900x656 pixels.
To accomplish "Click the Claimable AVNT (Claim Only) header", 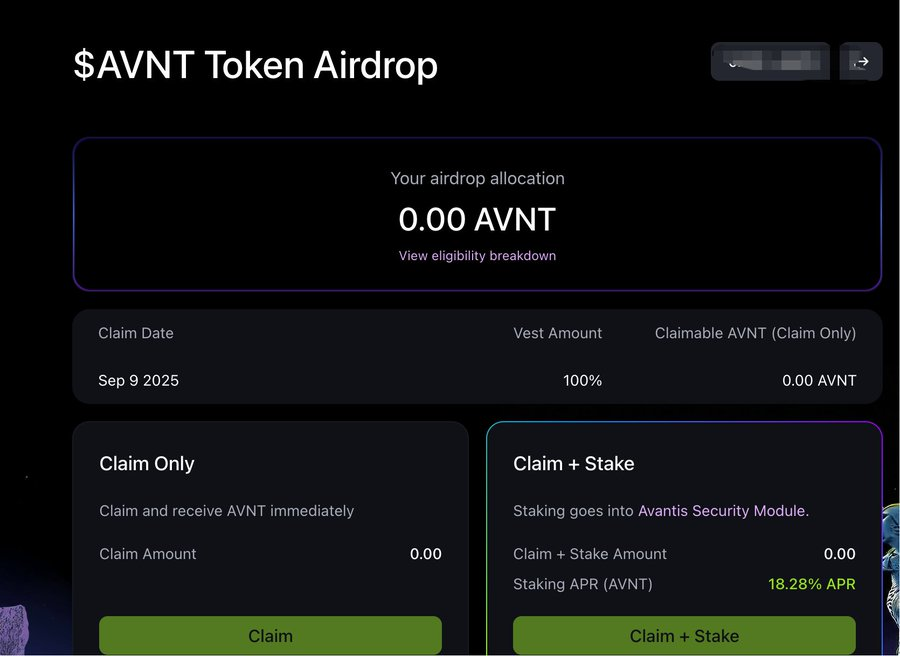I will [755, 333].
